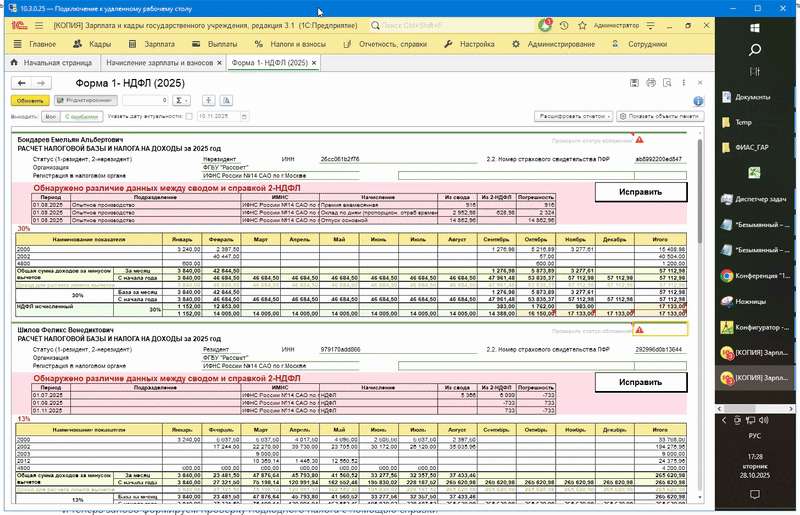Save report using the floppy disk icon
The height and width of the screenshot is (515, 800).
(634, 83)
